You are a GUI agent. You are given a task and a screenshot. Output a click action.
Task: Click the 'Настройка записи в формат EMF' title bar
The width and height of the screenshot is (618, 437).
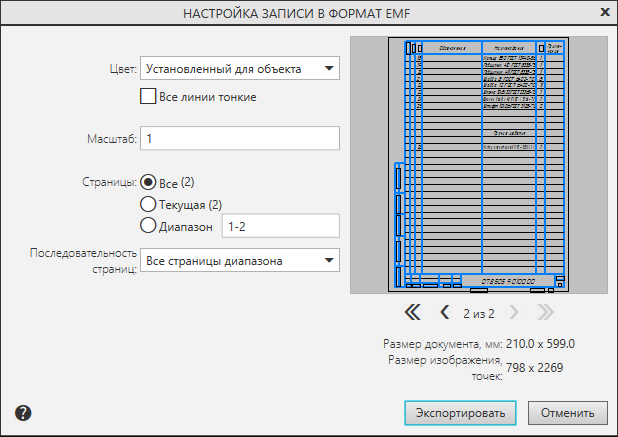(x=300, y=13)
